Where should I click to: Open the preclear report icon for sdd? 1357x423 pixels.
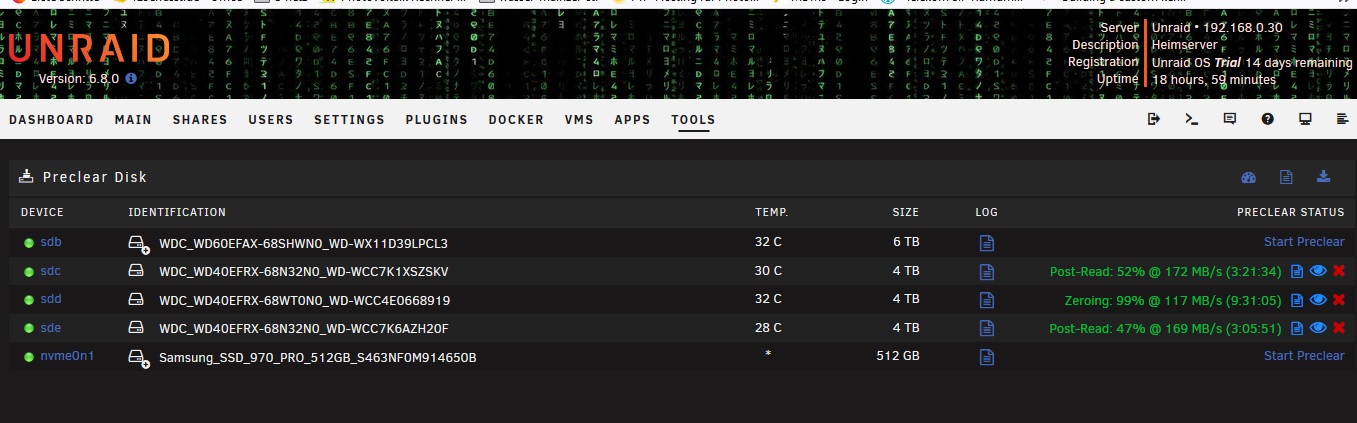[1297, 299]
